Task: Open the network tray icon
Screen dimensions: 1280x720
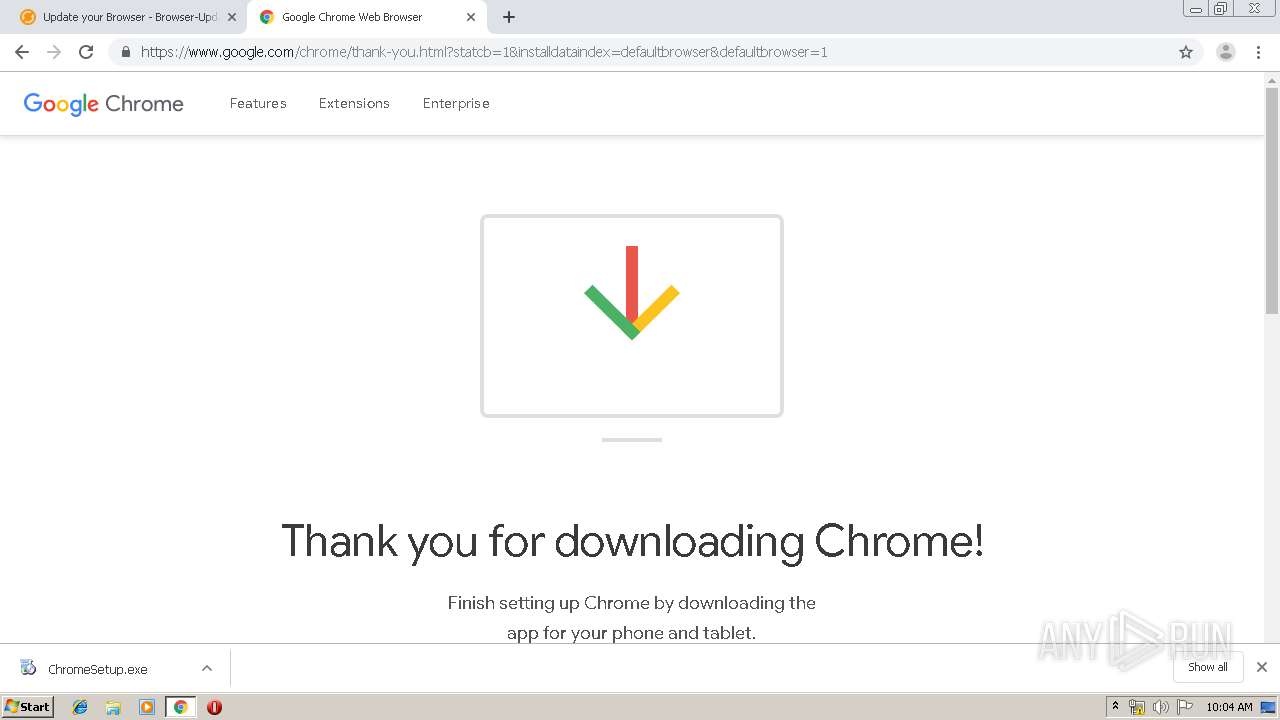Action: pos(1137,707)
